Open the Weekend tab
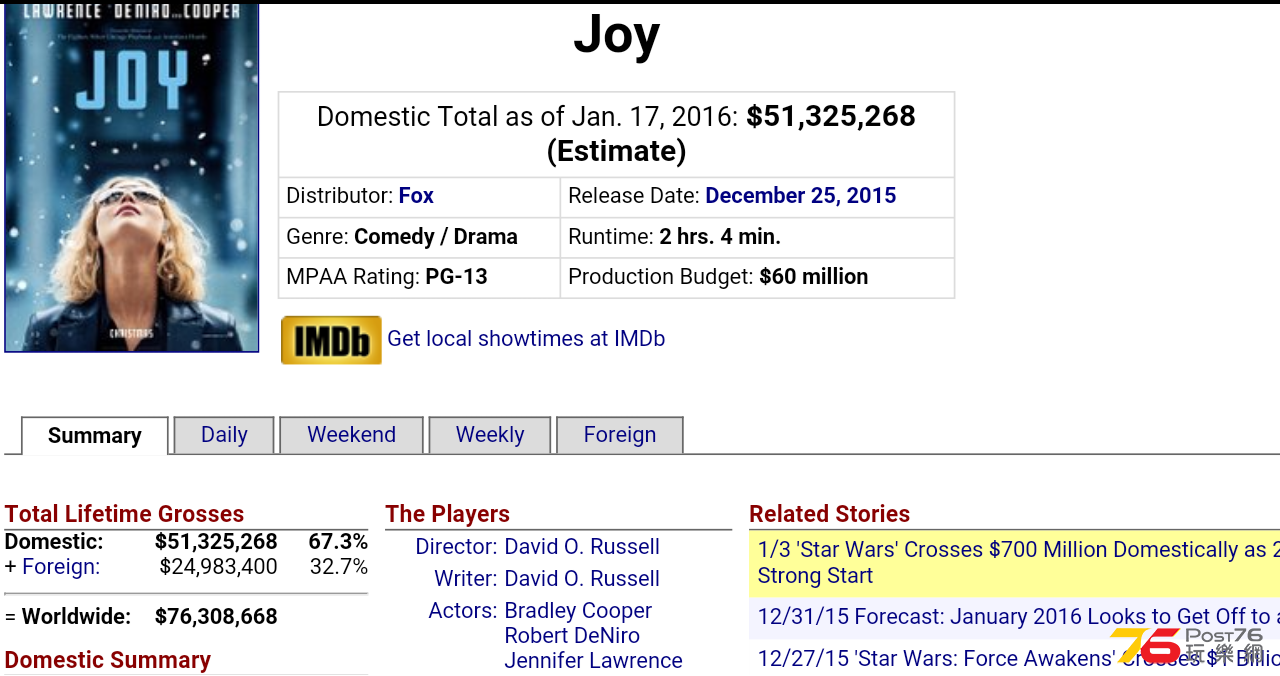 click(351, 435)
